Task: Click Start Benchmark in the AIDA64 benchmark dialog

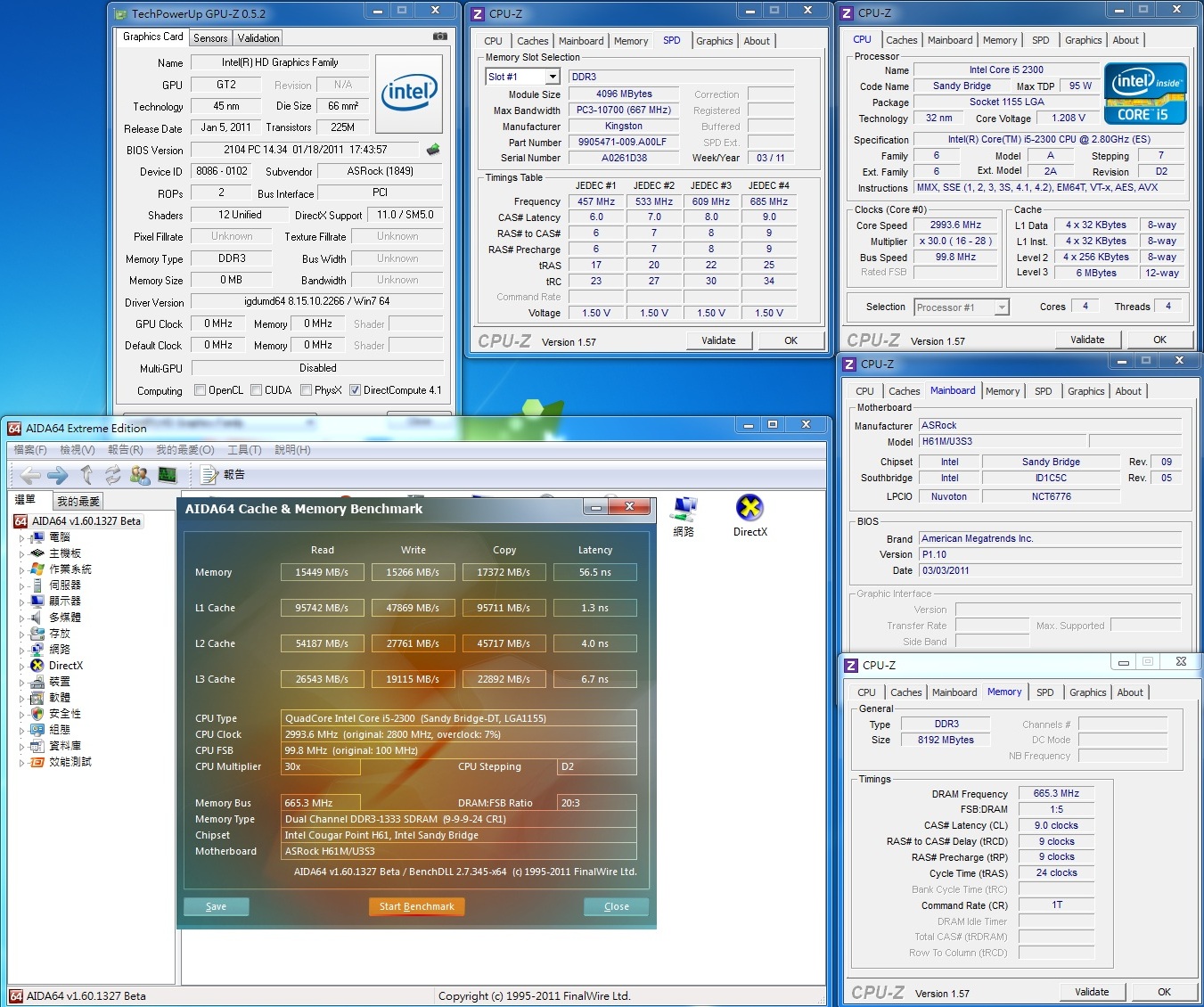Action: point(416,906)
